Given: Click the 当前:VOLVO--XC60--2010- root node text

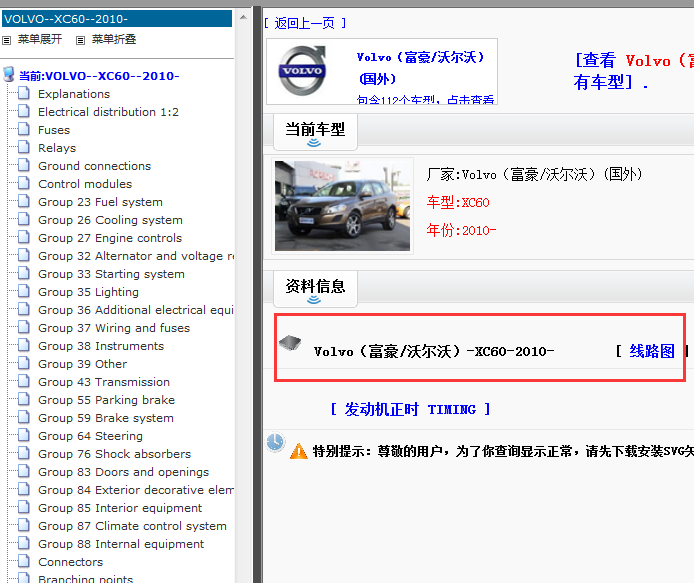Looking at the screenshot, I should coord(99,76).
